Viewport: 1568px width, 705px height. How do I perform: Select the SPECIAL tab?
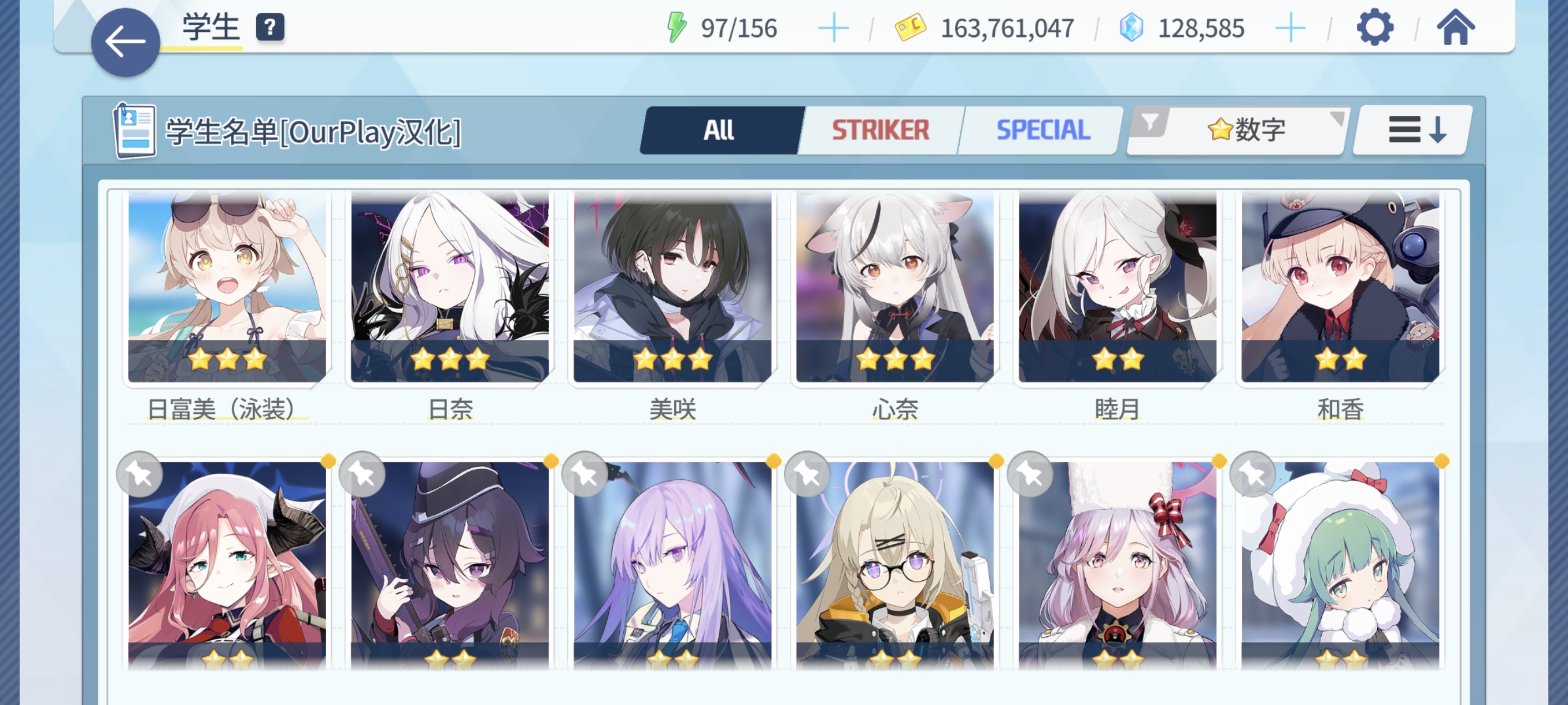coord(1042,130)
